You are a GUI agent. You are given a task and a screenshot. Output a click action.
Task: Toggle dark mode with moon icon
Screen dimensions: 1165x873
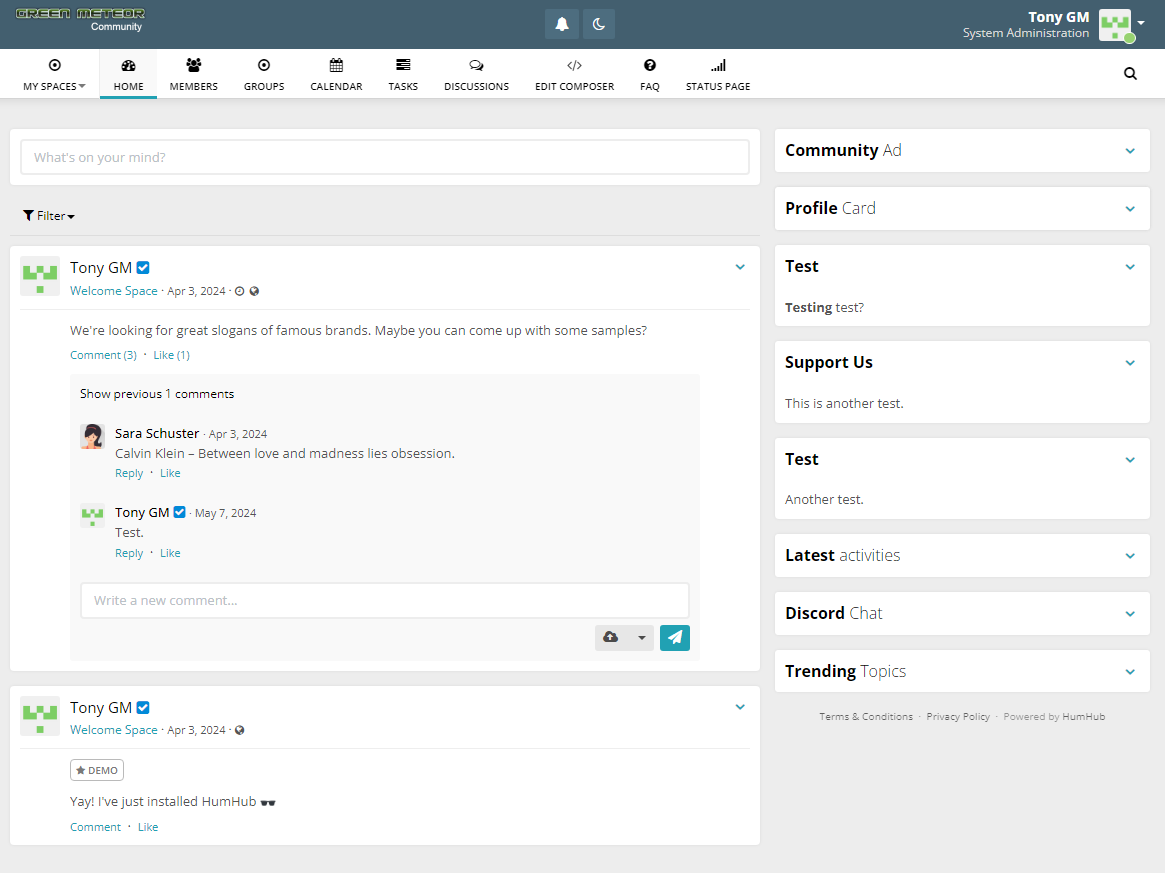(x=599, y=24)
